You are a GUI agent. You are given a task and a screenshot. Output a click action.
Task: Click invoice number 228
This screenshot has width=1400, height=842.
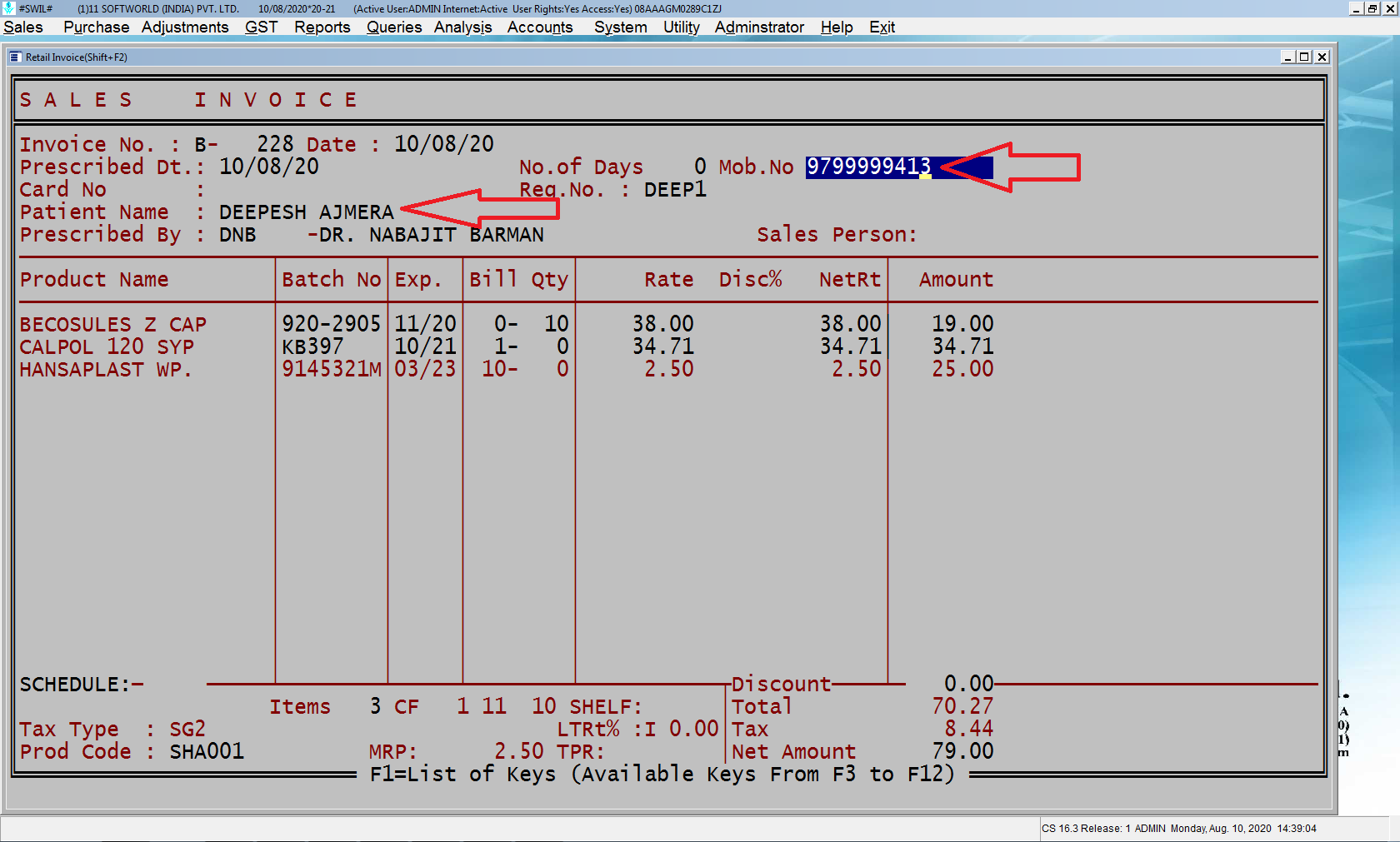click(x=275, y=144)
